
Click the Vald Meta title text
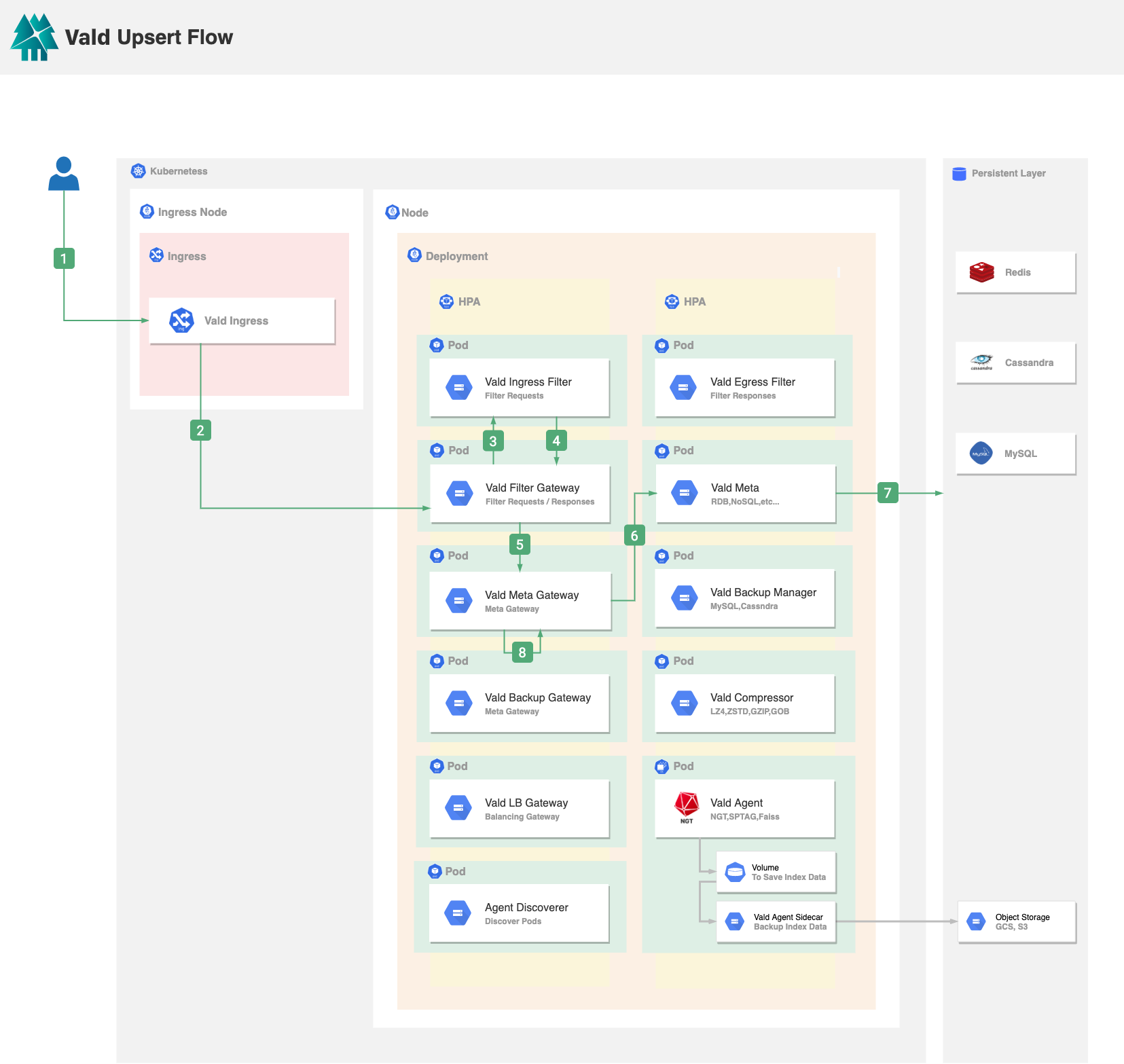[x=735, y=488]
